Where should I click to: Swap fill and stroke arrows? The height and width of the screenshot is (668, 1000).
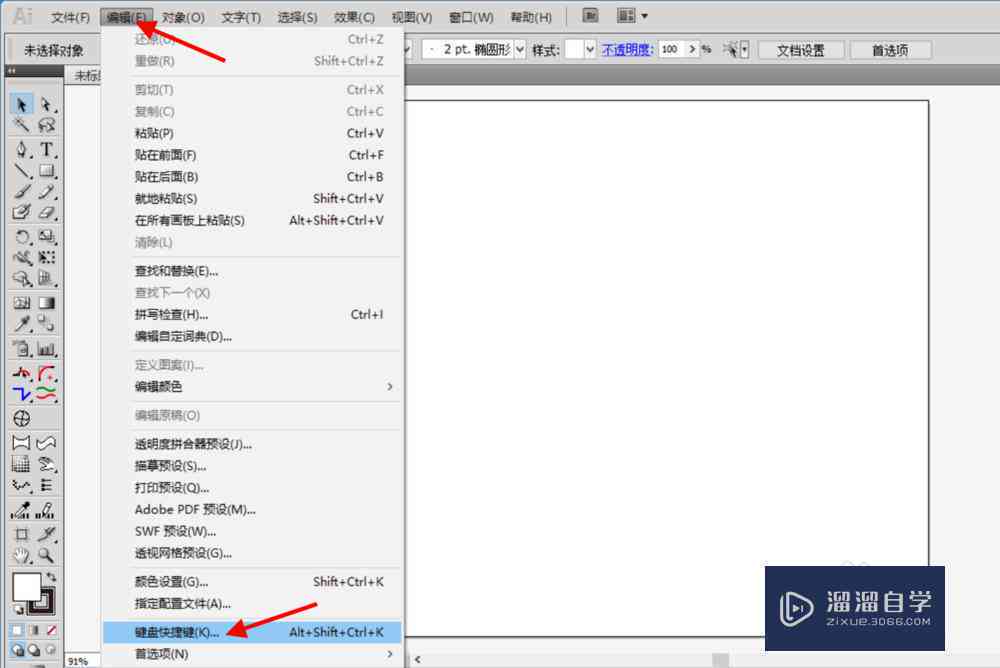51,577
